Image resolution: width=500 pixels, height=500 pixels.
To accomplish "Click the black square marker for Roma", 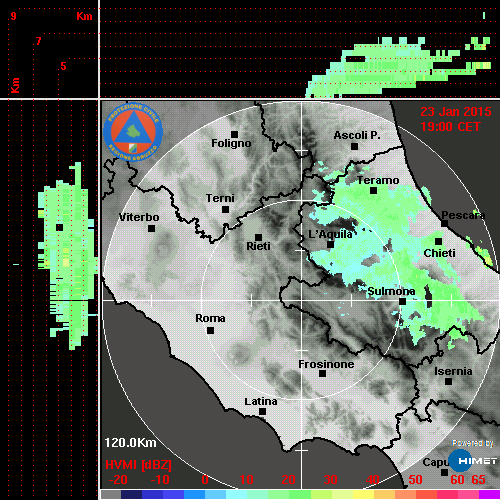I will [x=210, y=330].
